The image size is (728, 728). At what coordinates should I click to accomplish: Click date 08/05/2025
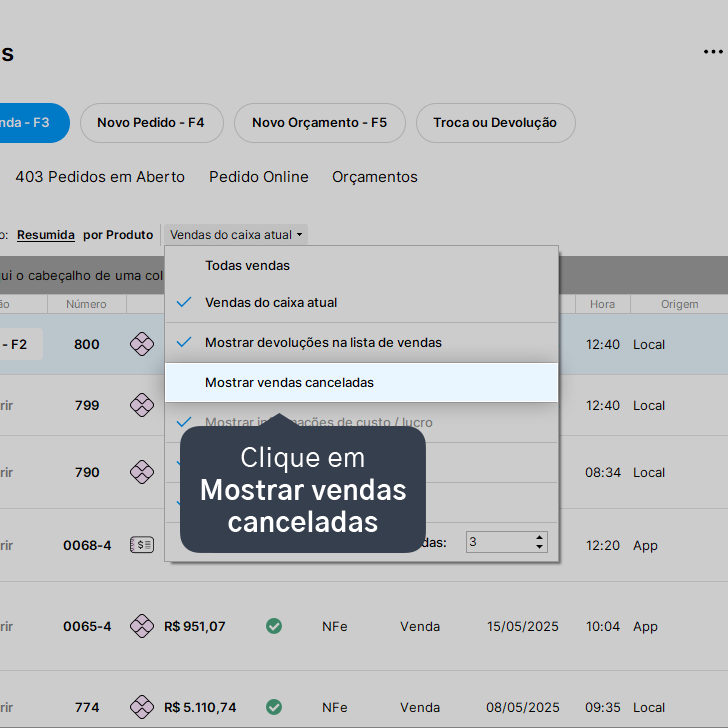[522, 707]
